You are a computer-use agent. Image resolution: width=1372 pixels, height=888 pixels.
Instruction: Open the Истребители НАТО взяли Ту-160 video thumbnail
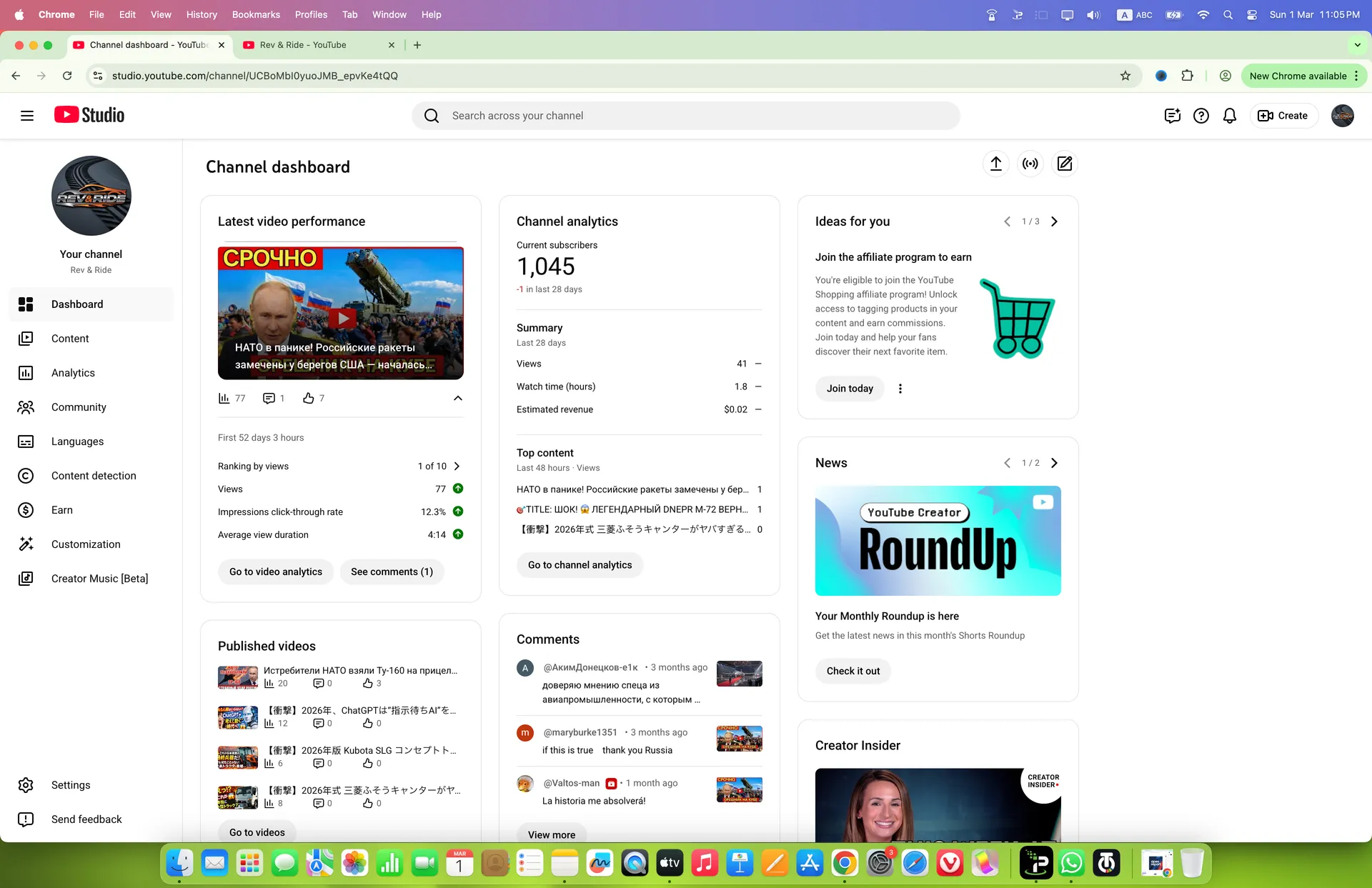coord(238,677)
